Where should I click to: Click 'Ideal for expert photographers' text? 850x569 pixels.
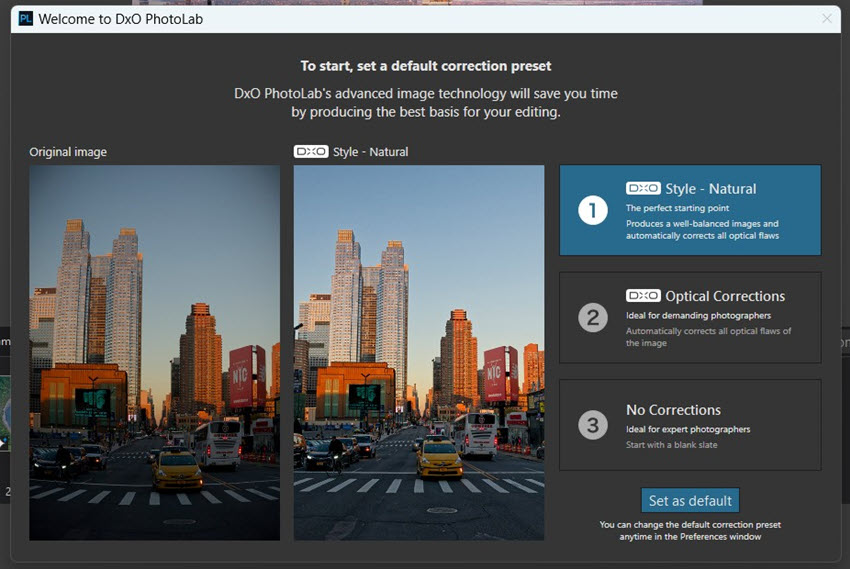(x=688, y=429)
